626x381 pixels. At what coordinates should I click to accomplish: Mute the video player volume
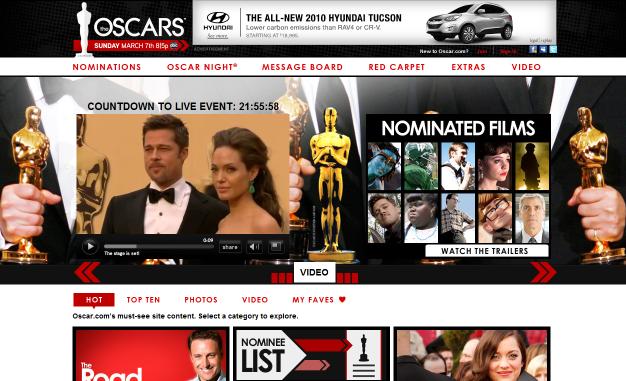pyautogui.click(x=254, y=247)
